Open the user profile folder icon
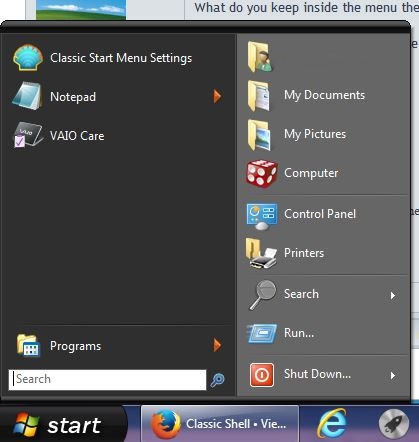This screenshot has width=419, height=442. [260, 57]
